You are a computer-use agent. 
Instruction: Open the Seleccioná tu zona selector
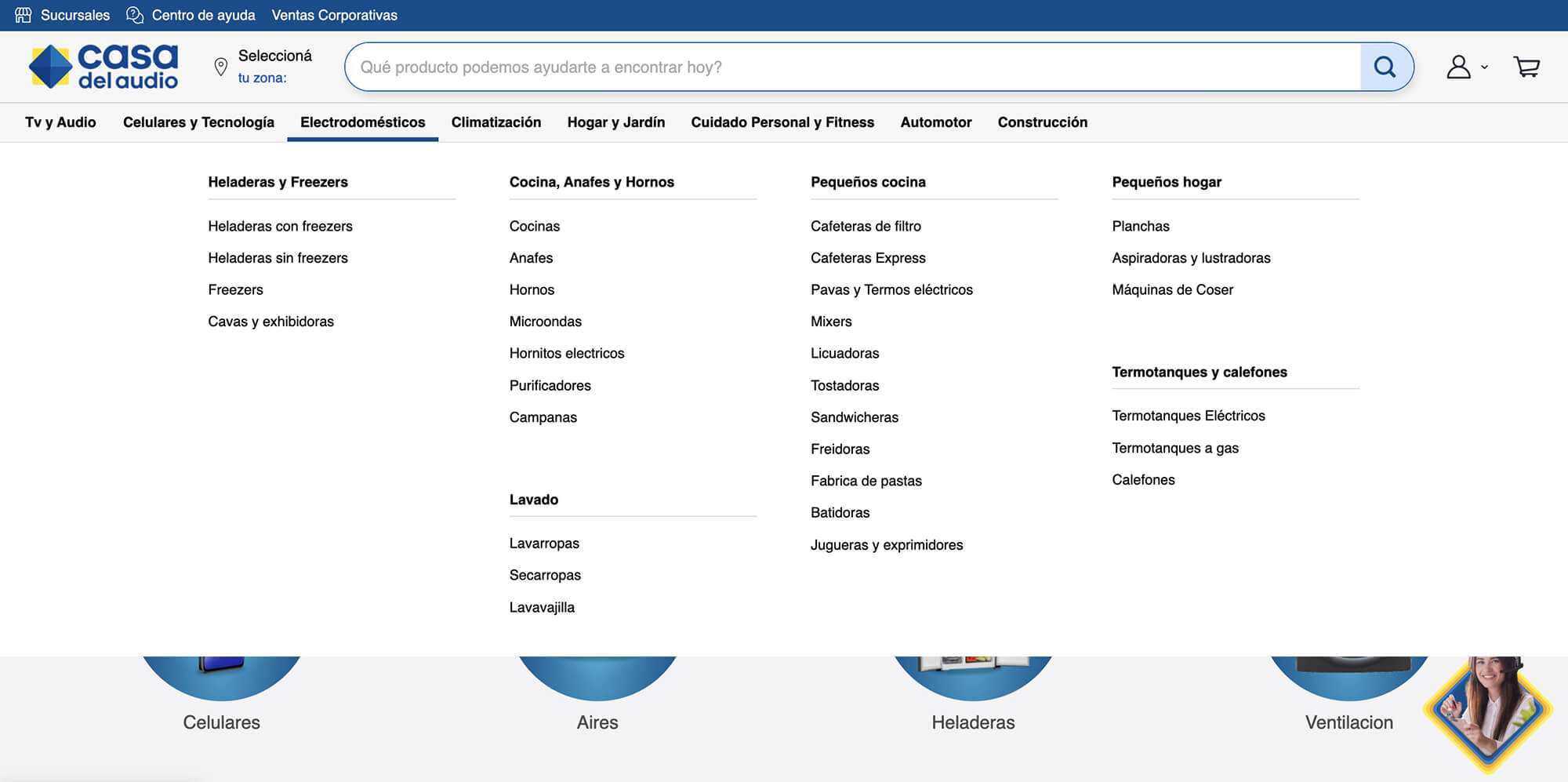pos(274,67)
